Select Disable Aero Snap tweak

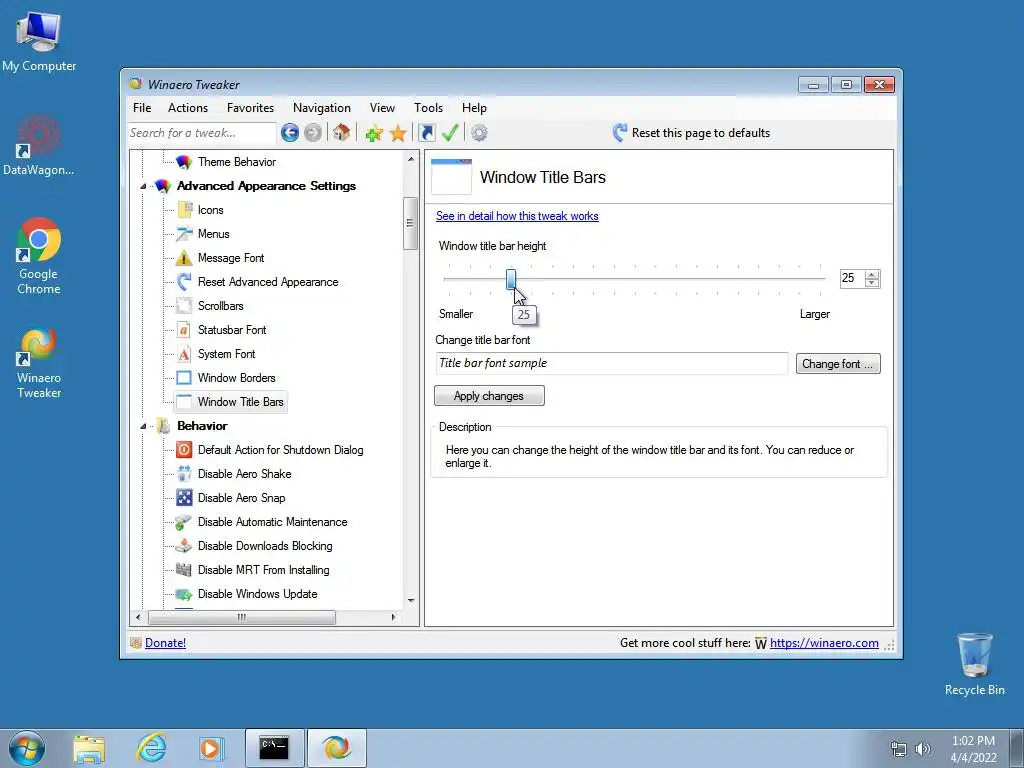pyautogui.click(x=241, y=498)
